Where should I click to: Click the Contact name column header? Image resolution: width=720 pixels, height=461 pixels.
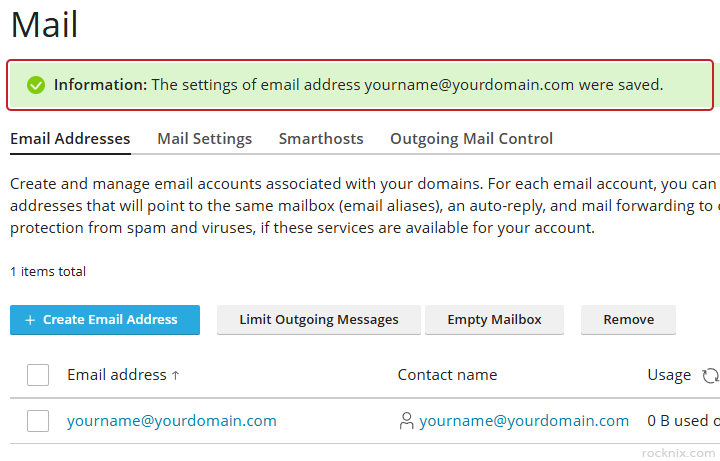[x=447, y=375]
